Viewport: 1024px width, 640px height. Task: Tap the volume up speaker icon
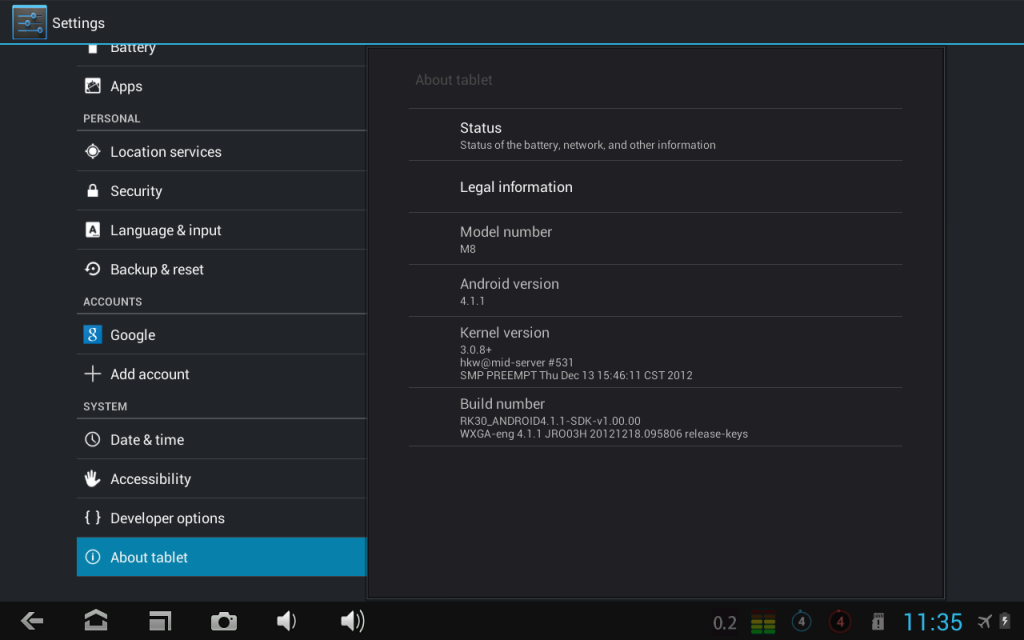point(353,620)
